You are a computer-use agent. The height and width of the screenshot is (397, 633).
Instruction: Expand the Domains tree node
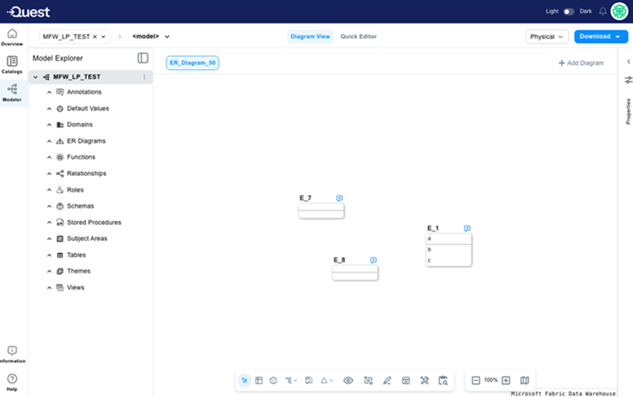(49, 125)
